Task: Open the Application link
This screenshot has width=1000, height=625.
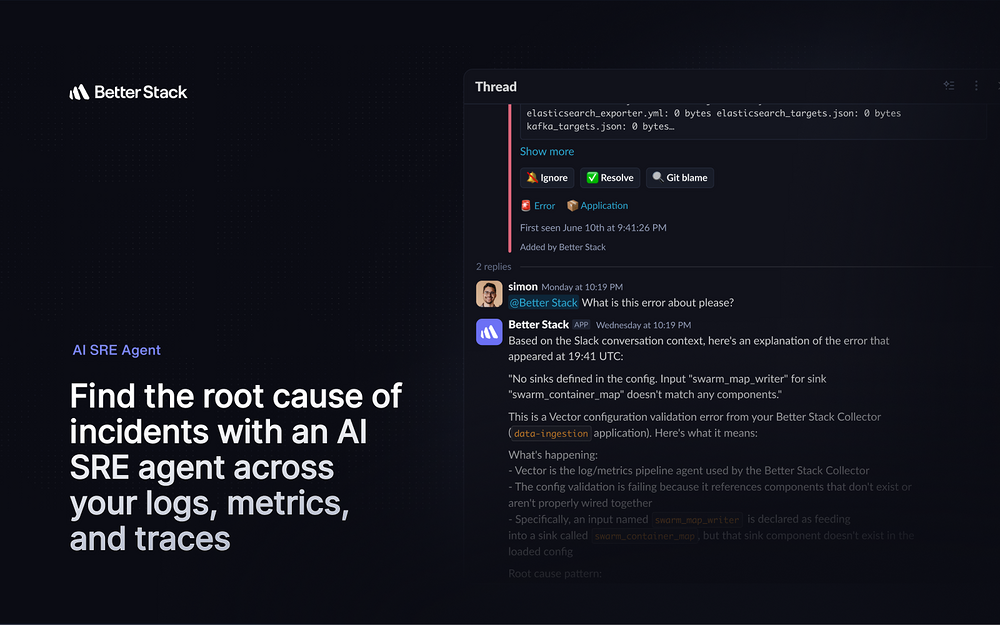Action: coord(604,205)
